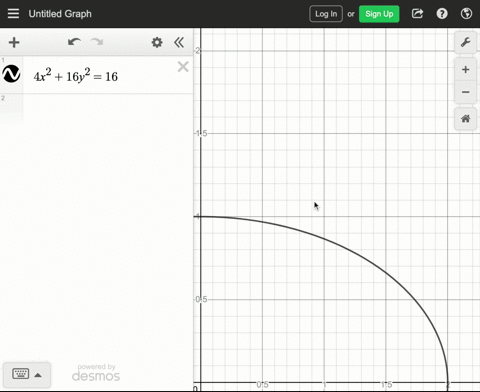Collapse the expression list with double chevron
Image resolution: width=480 pixels, height=392 pixels.
click(x=179, y=42)
